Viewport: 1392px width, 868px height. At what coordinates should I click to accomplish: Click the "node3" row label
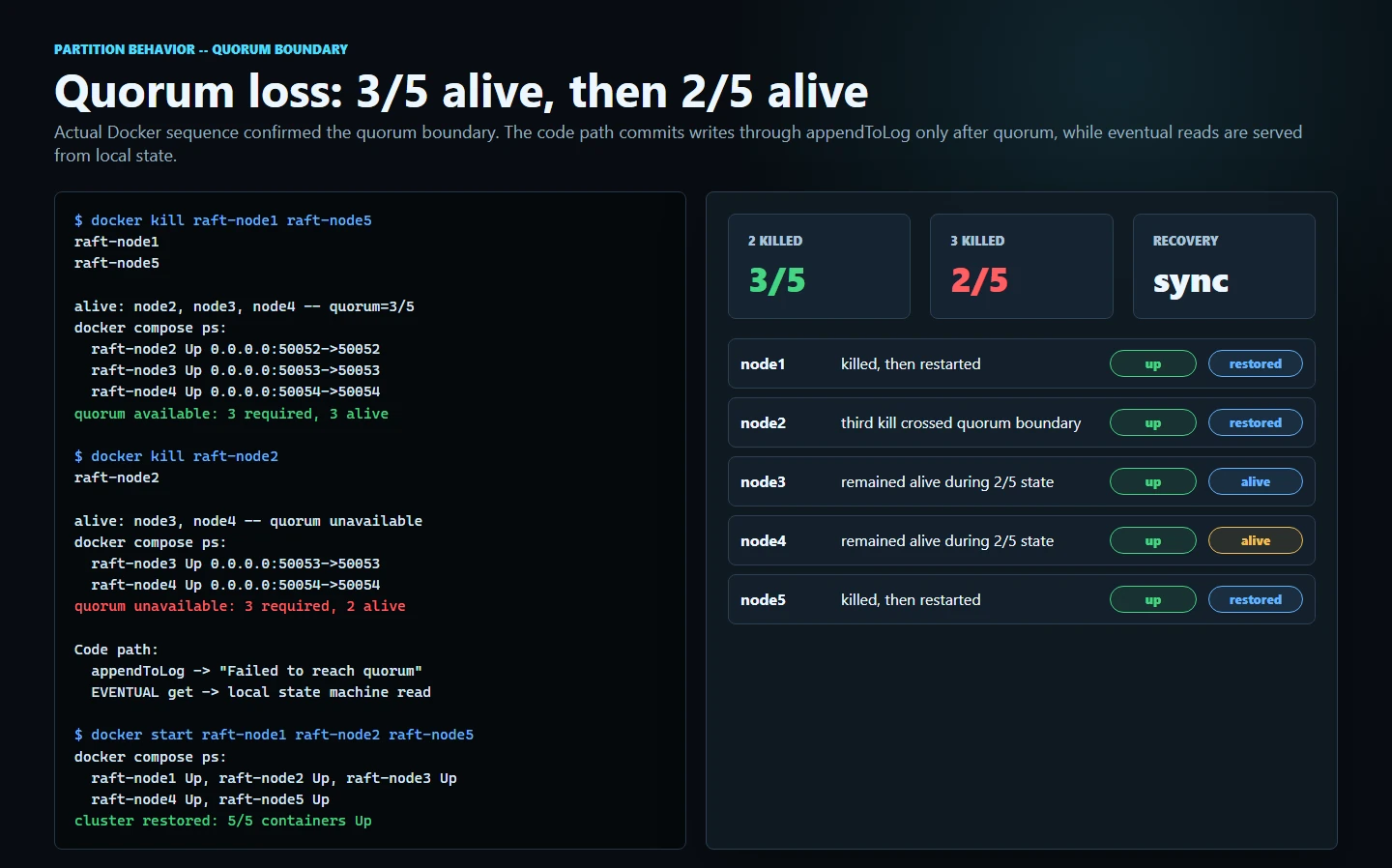pos(763,482)
